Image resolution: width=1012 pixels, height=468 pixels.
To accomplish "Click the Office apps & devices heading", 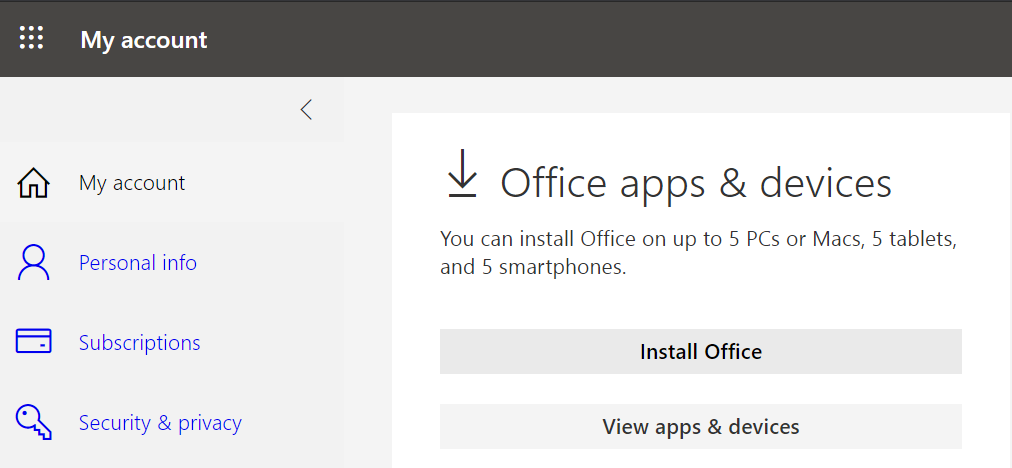I will (x=696, y=183).
